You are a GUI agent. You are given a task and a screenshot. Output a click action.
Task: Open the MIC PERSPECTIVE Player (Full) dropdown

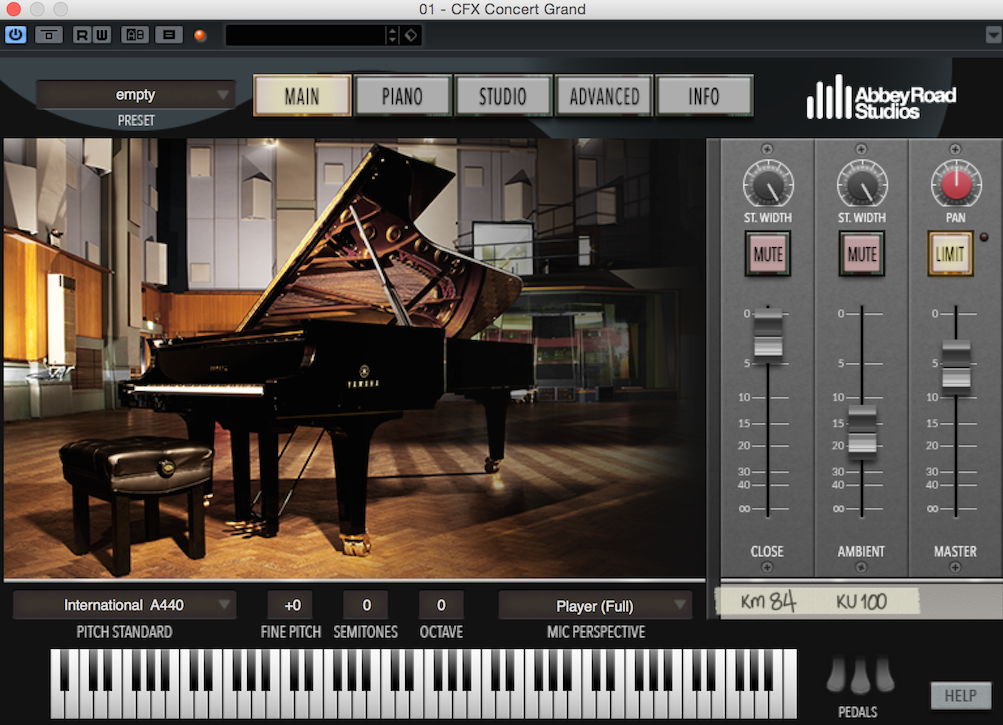595,605
